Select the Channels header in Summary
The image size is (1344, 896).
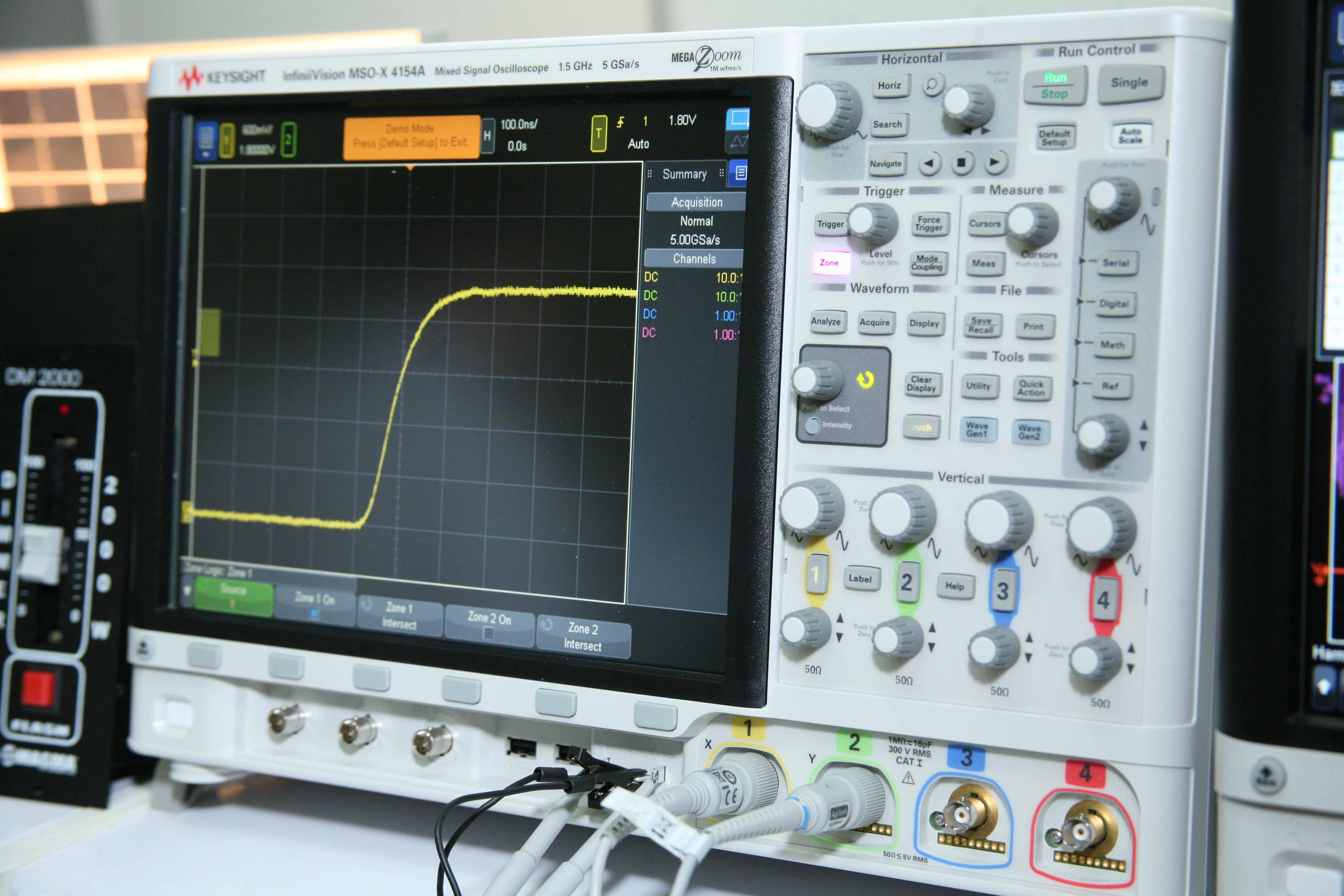pyautogui.click(x=694, y=259)
